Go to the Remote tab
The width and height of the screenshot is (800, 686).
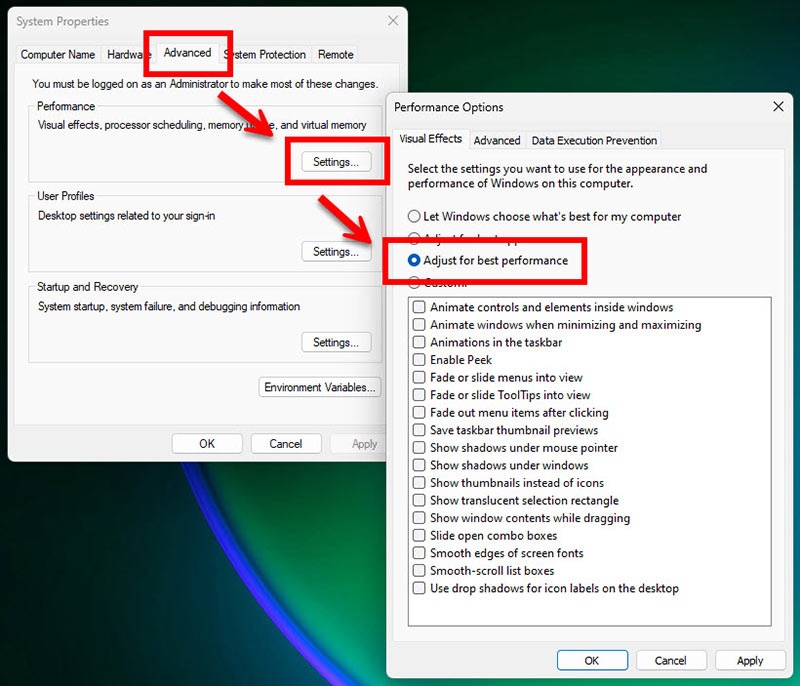pos(335,55)
